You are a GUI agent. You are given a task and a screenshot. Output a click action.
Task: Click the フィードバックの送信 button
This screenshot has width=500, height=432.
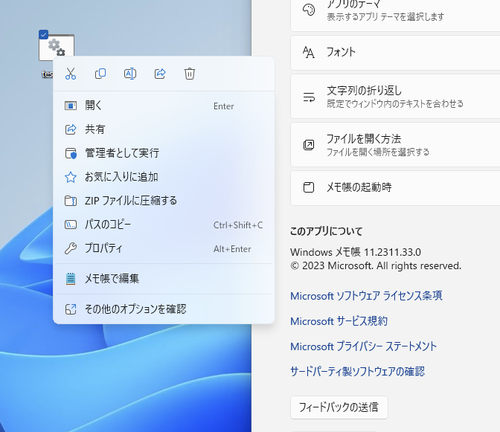(x=339, y=407)
